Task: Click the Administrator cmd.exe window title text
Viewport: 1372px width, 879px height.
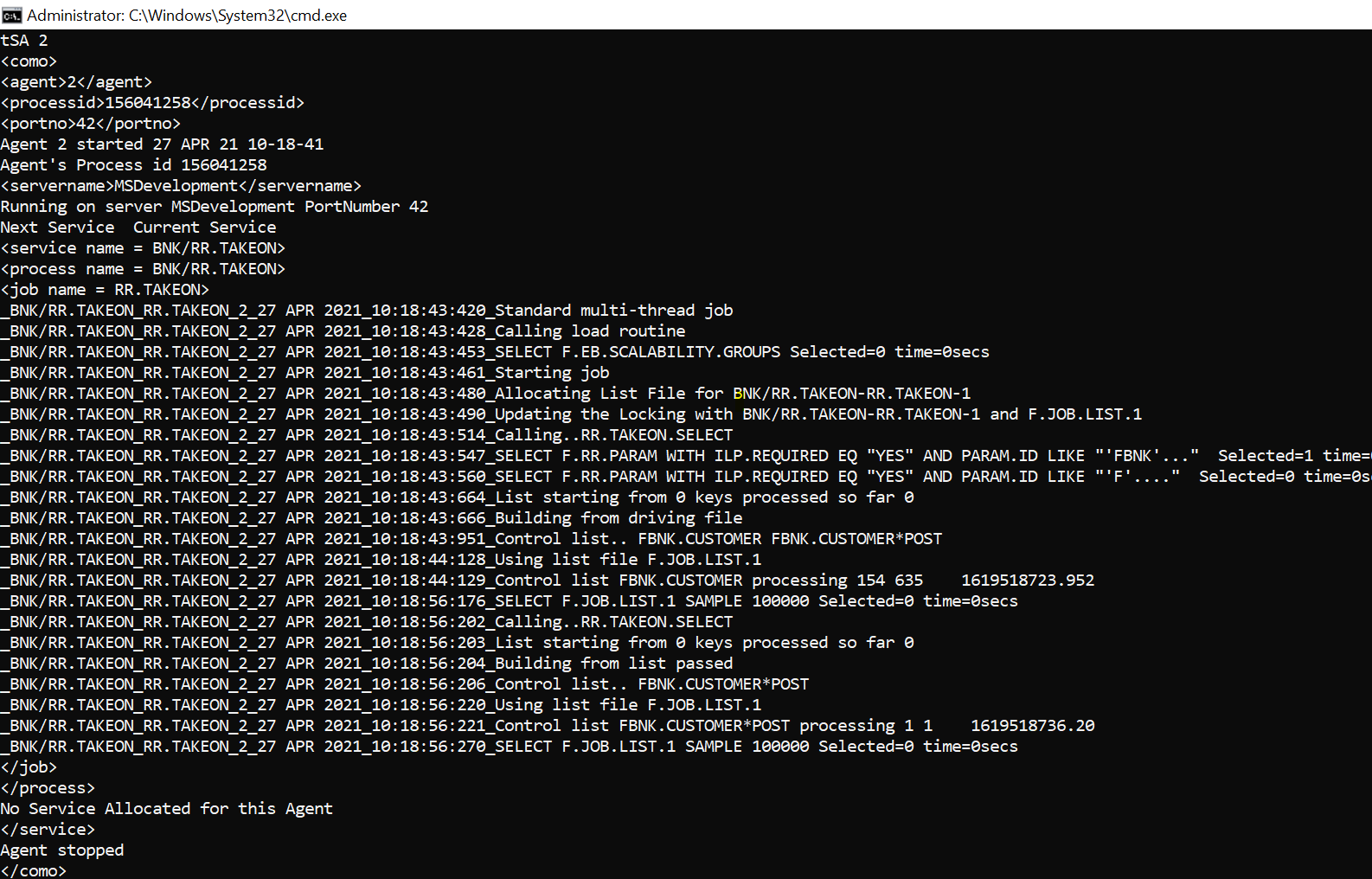Action: (187, 15)
